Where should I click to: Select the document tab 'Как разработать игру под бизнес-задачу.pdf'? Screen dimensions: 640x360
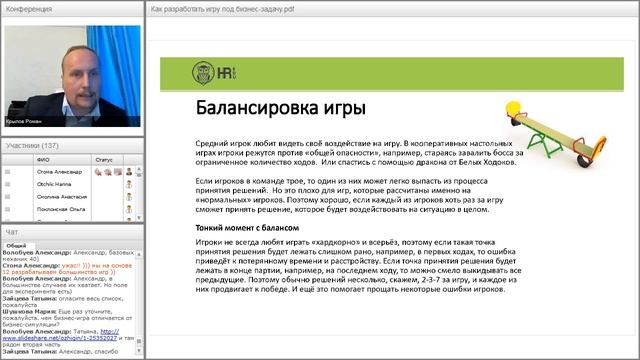tap(222, 9)
